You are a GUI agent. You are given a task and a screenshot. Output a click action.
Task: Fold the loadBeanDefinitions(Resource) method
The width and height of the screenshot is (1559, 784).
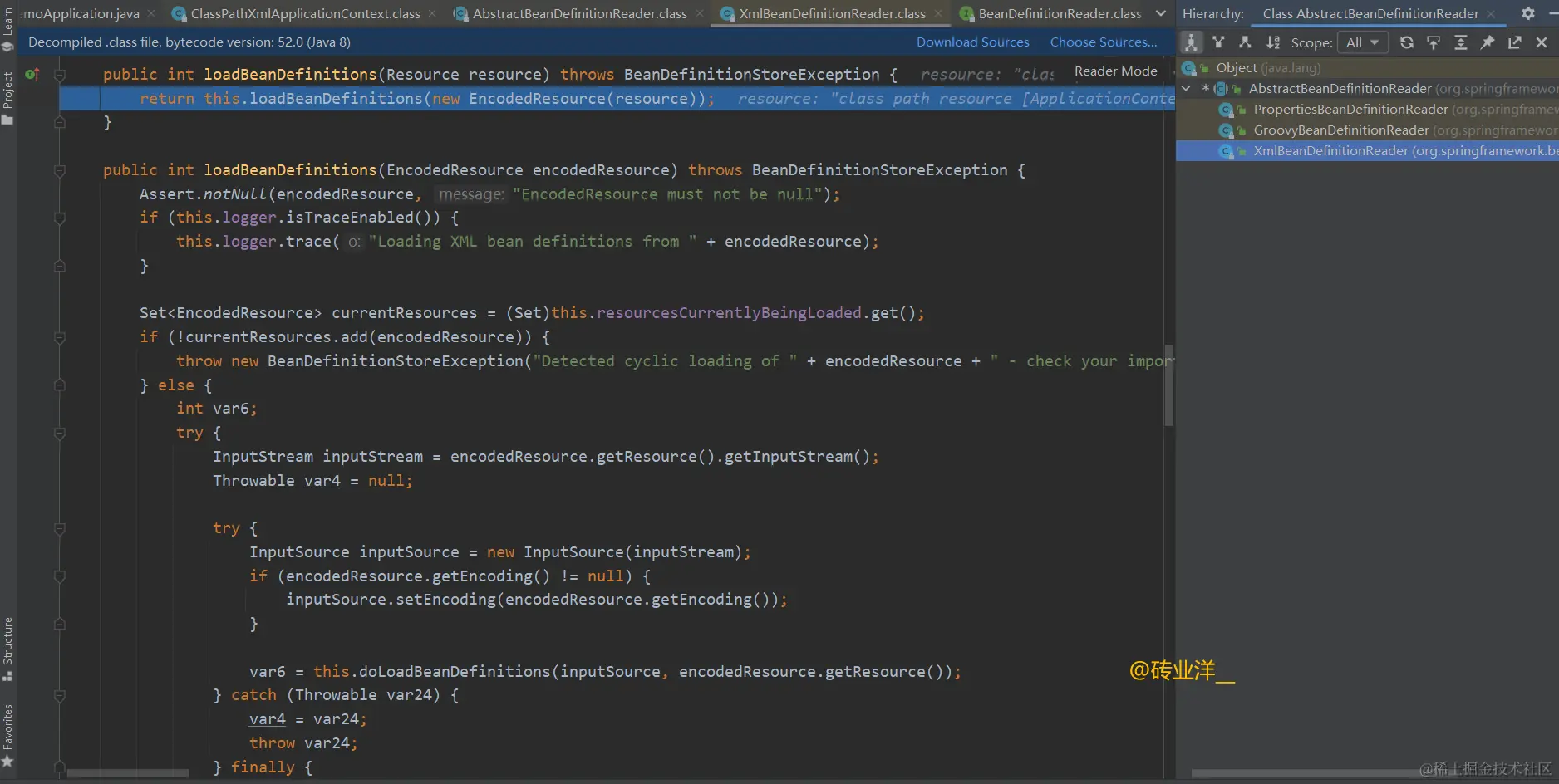click(60, 75)
